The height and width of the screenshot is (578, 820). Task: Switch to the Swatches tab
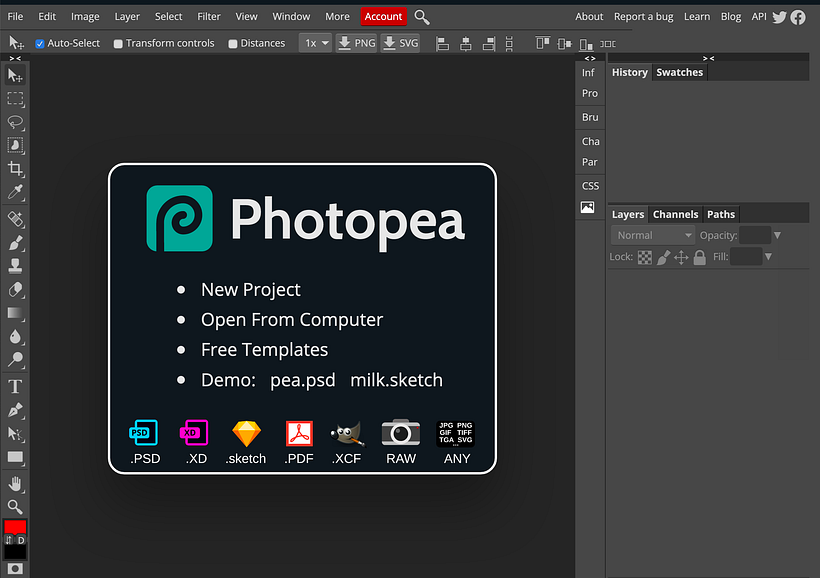(679, 72)
